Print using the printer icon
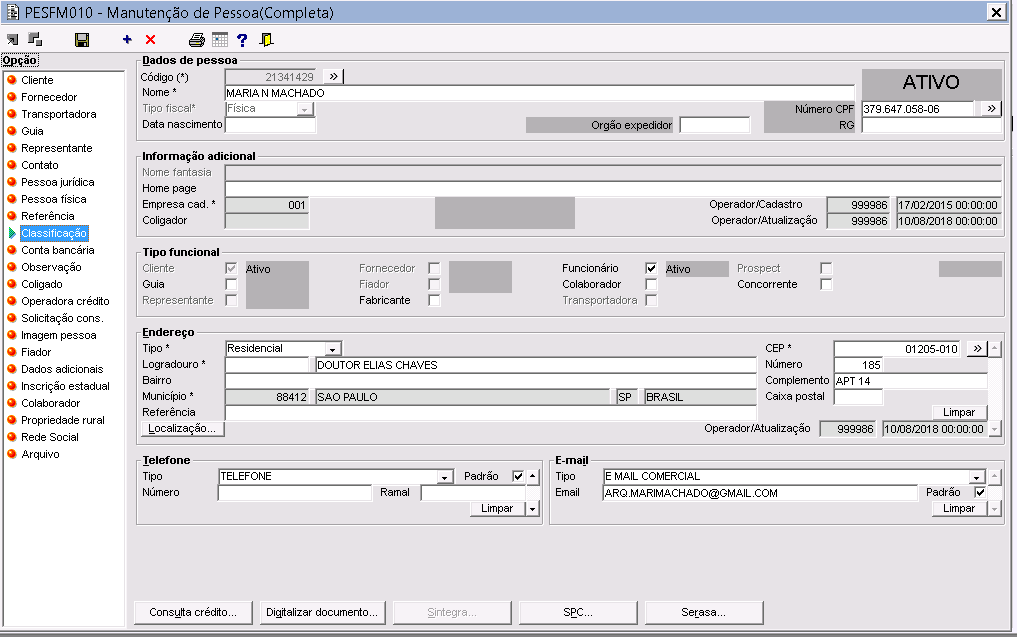1017x637 pixels. [197, 40]
